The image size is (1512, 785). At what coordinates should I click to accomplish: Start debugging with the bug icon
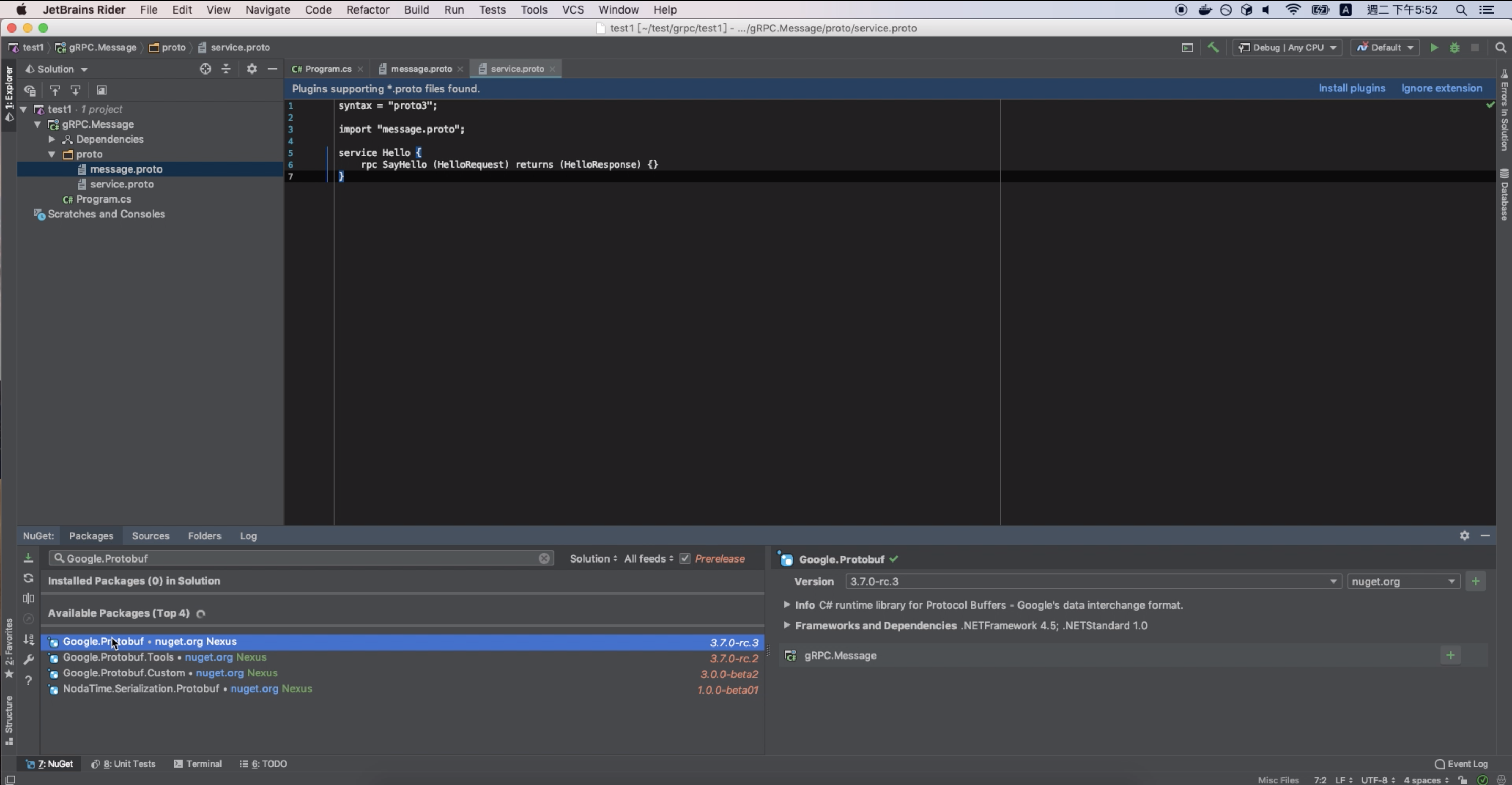click(x=1454, y=48)
